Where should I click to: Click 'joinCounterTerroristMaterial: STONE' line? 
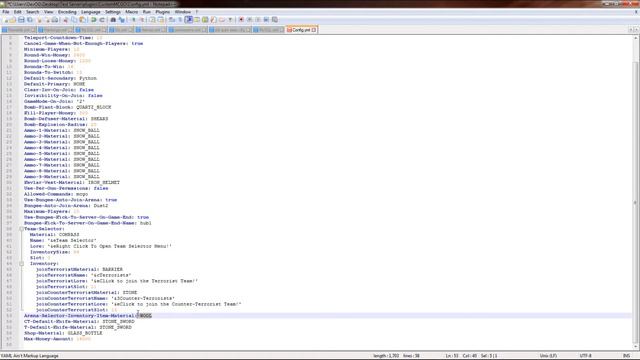(x=87, y=293)
